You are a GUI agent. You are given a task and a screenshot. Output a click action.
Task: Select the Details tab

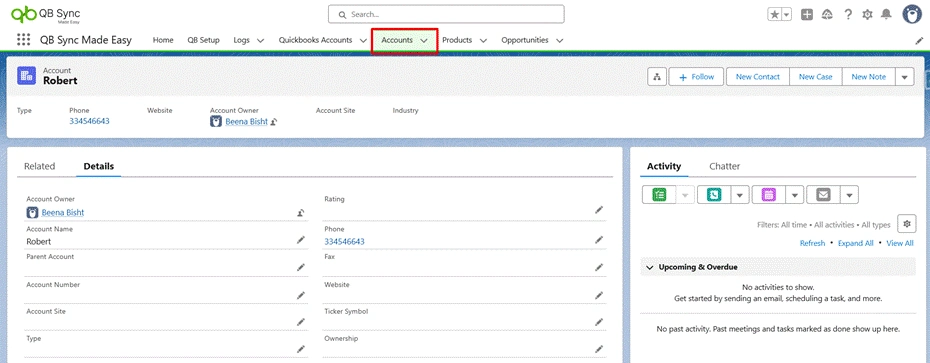[98, 166]
